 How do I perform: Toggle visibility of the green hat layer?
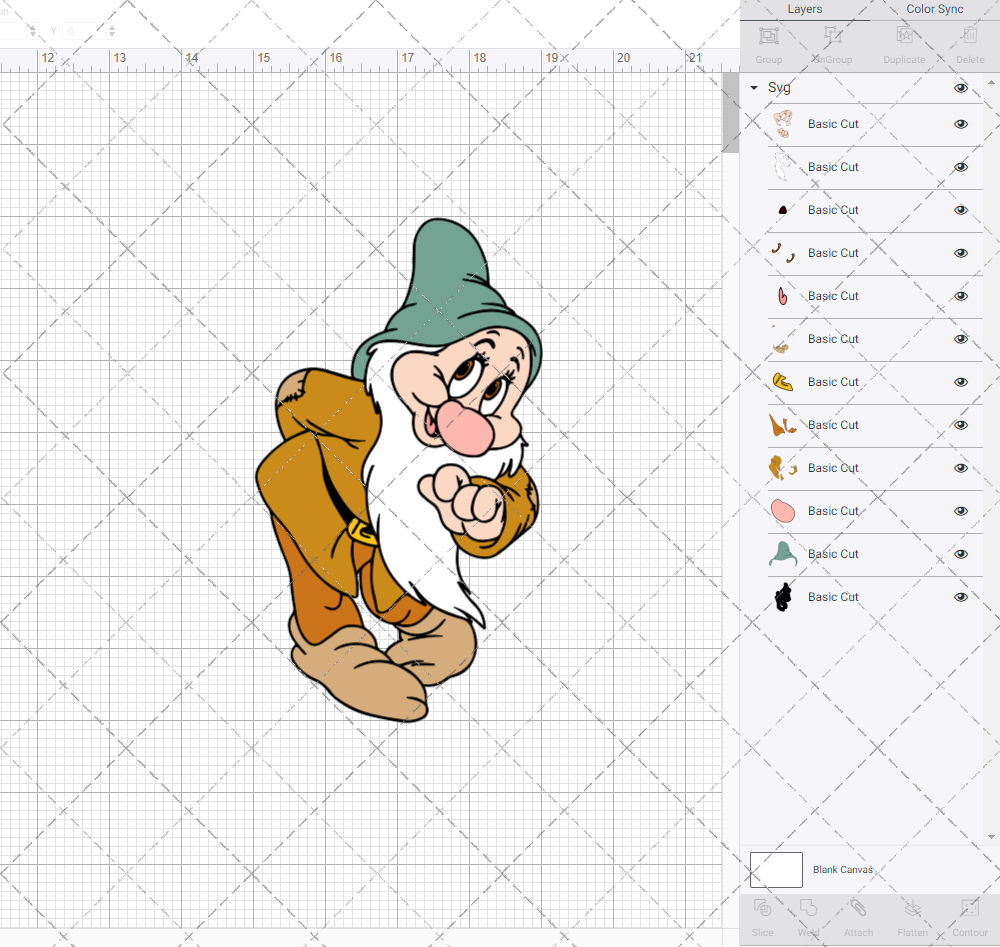(x=960, y=554)
